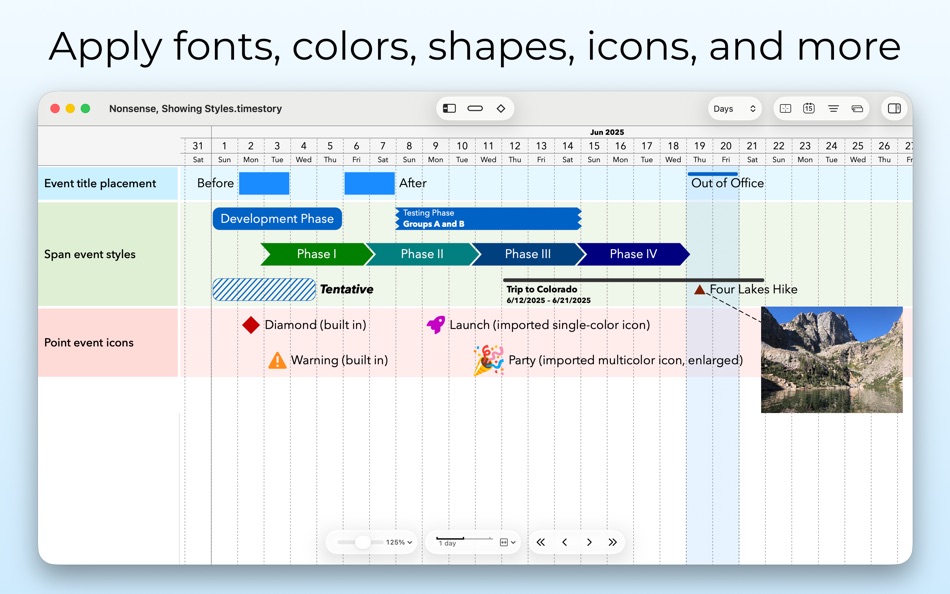
Task: Click the green Phase I arrow
Action: [x=317, y=254]
